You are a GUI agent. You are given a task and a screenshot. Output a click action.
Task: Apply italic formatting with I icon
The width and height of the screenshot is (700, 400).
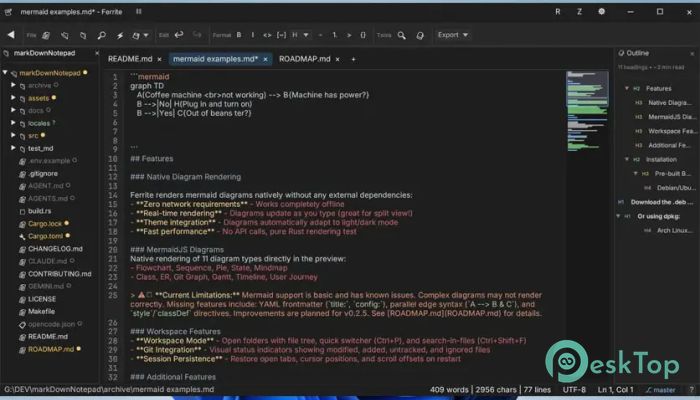[253, 35]
